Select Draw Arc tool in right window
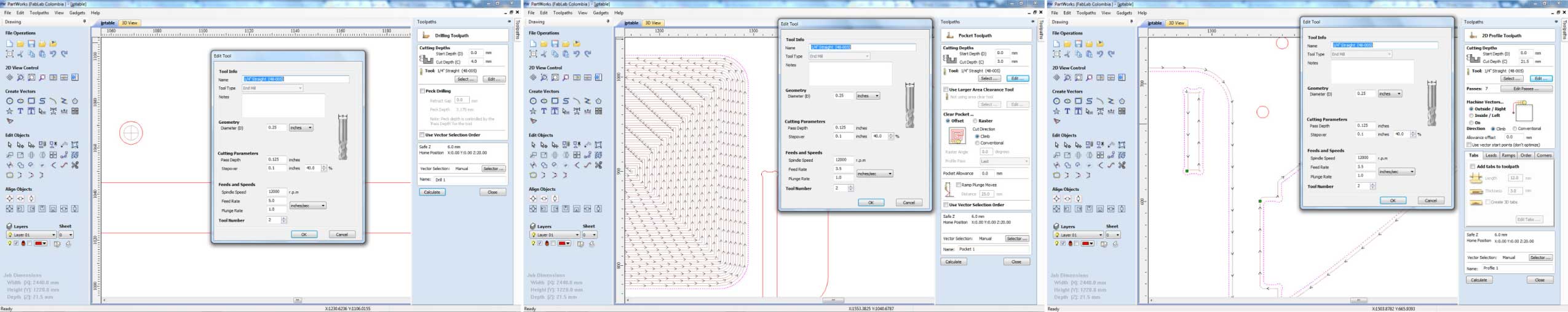Viewport: 1568px width, 312px height. coord(1100,101)
